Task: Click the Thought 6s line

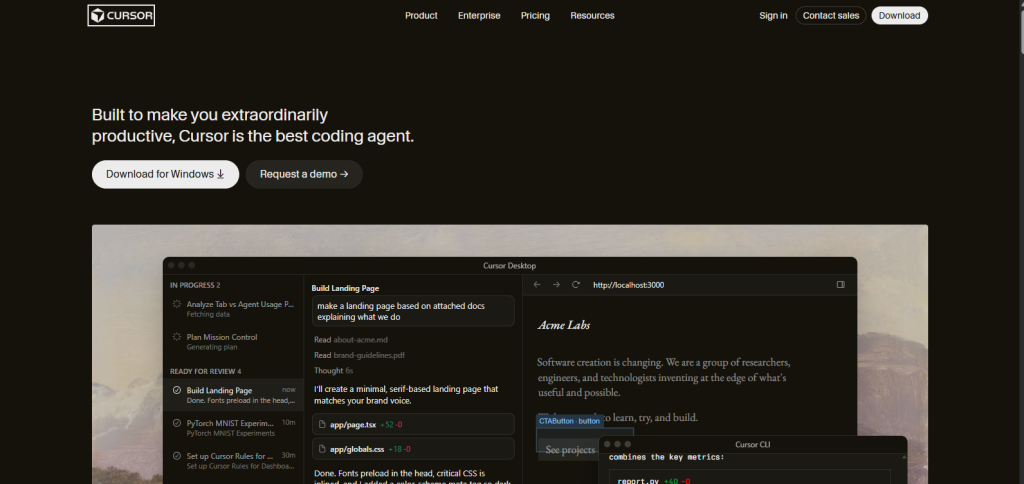Action: coord(334,370)
